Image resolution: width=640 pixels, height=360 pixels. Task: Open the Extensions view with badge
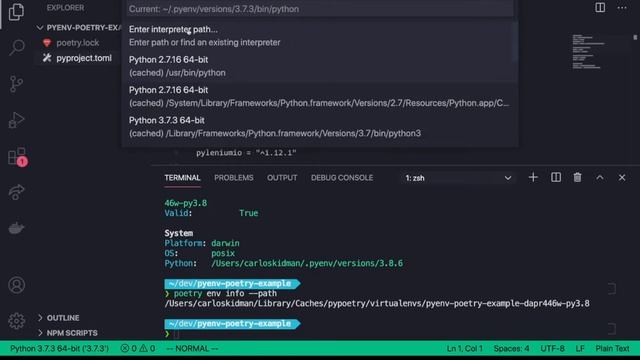point(17,157)
